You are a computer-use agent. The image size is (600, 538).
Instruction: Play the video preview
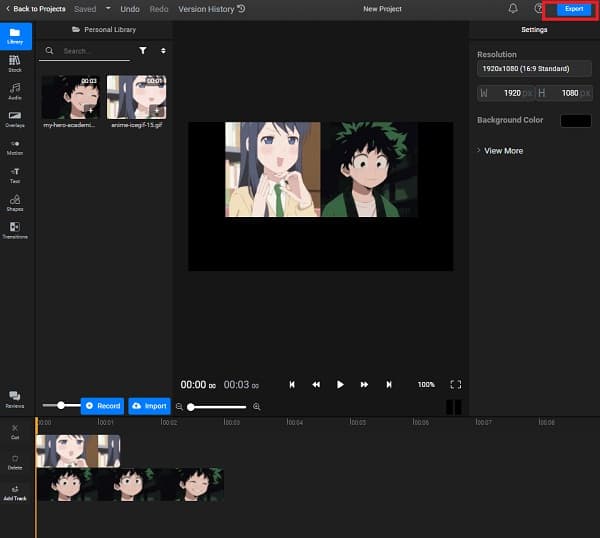pos(340,384)
